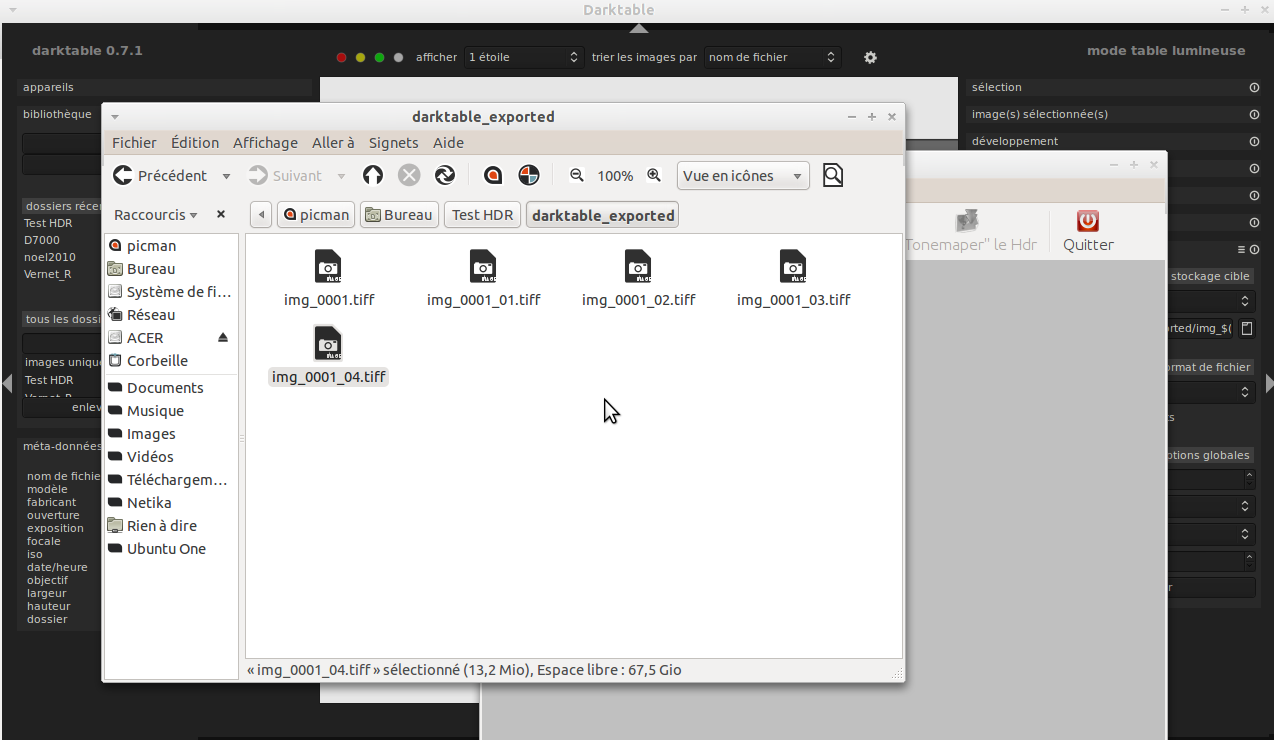The image size is (1274, 740).
Task: Open file search magnifier icon
Action: point(833,175)
